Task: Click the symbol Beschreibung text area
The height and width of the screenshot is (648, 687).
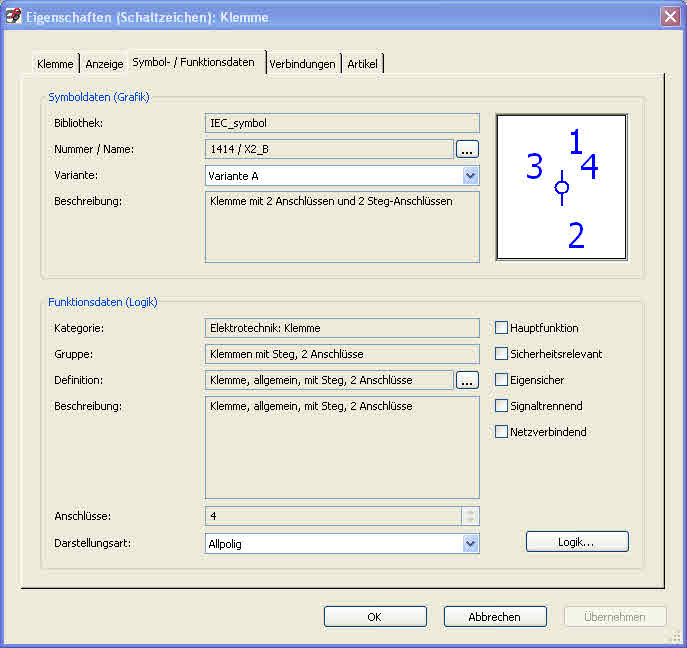Action: pyautogui.click(x=342, y=227)
